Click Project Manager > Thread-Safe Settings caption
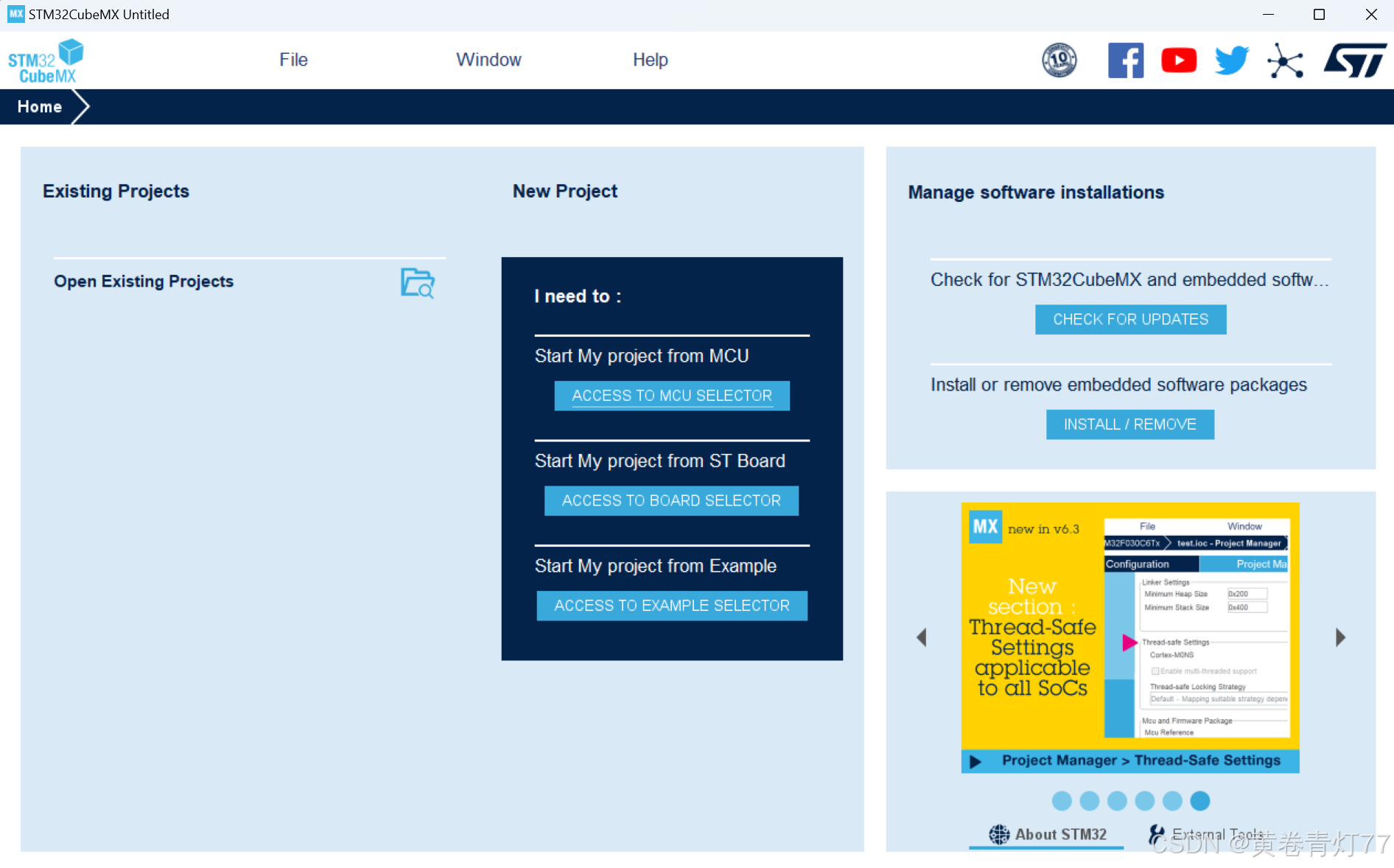The image size is (1394, 868). tap(1141, 760)
